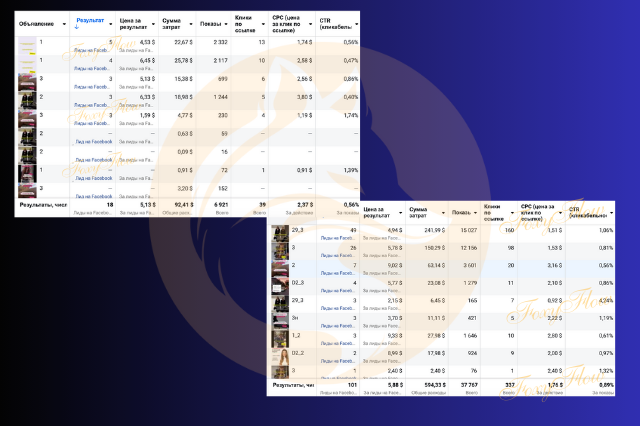Open CTR column dropdown in upper table
640x426 pixels.
pyautogui.click(x=357, y=24)
